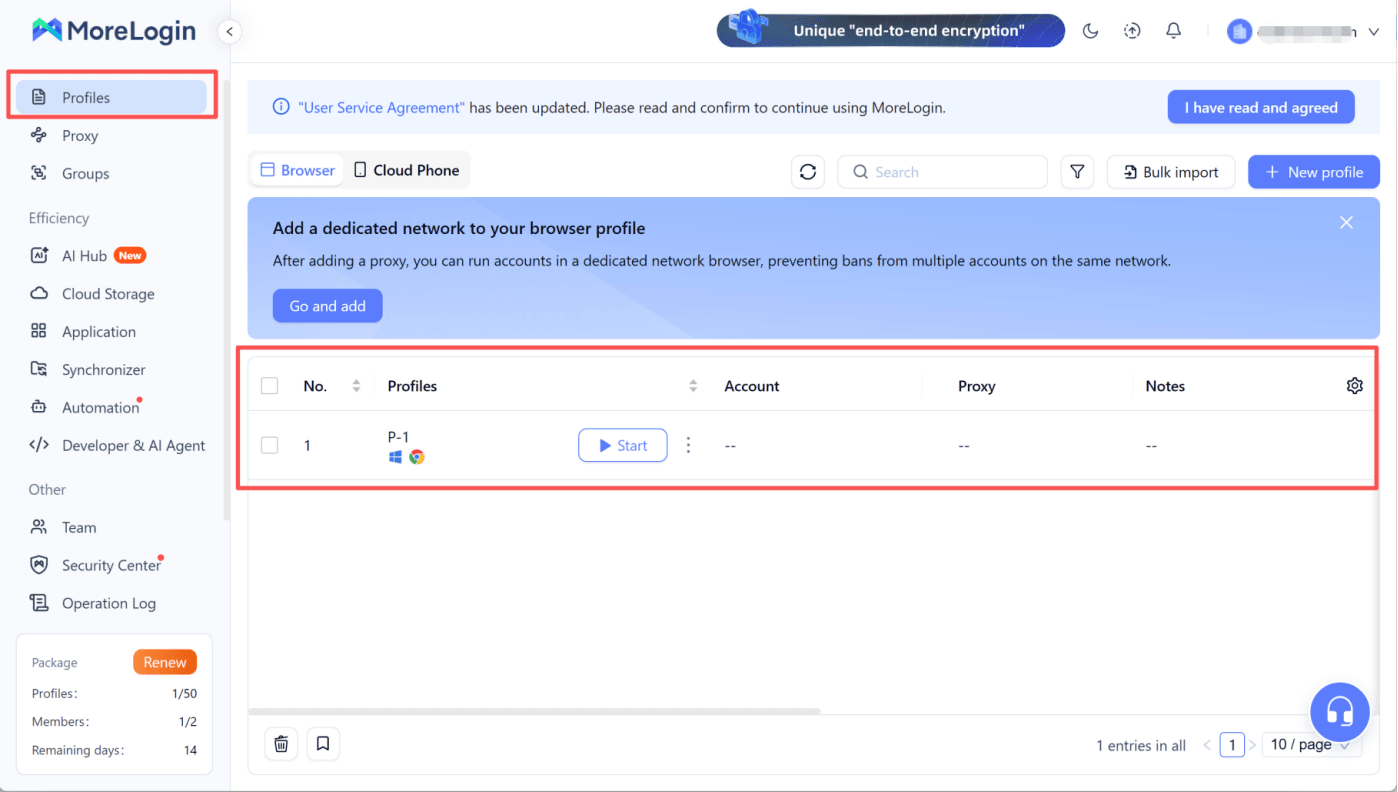Click the bookmark icon at bottom
Viewport: 1398px width, 792px height.
pyautogui.click(x=323, y=744)
